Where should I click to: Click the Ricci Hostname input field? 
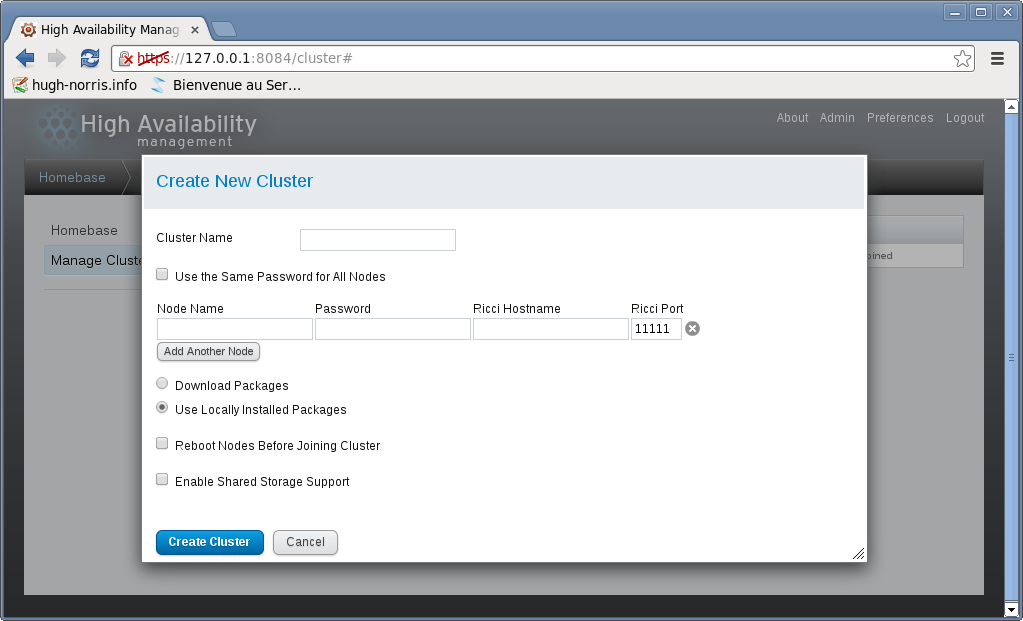pyautogui.click(x=550, y=329)
